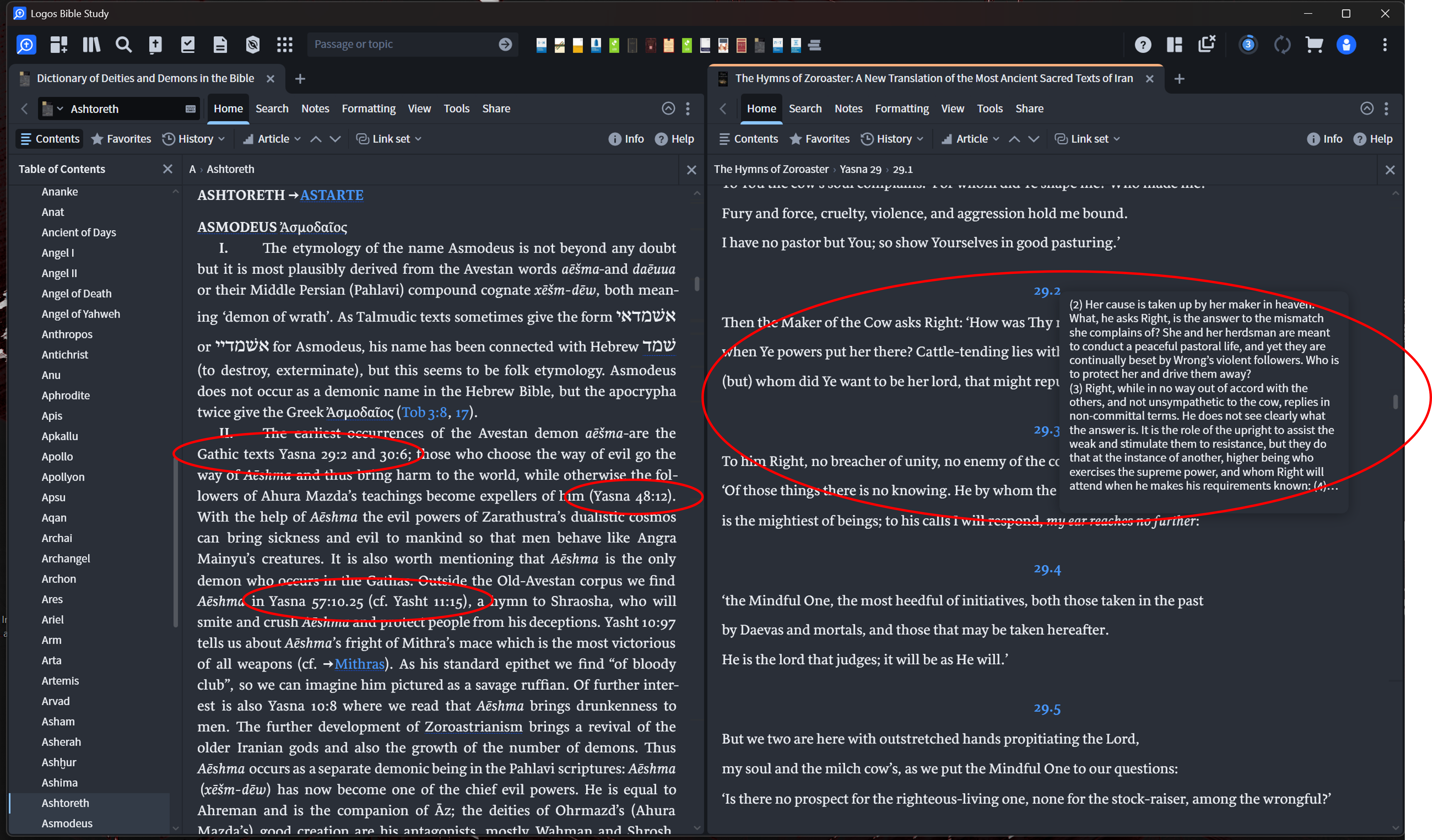Screen dimensions: 1432x840
Task: Switch to Tools menu in right panel
Action: coord(989,109)
